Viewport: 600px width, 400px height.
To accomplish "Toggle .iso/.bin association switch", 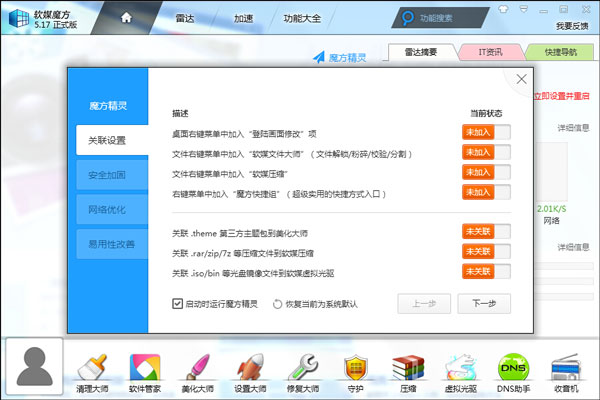I will point(486,271).
